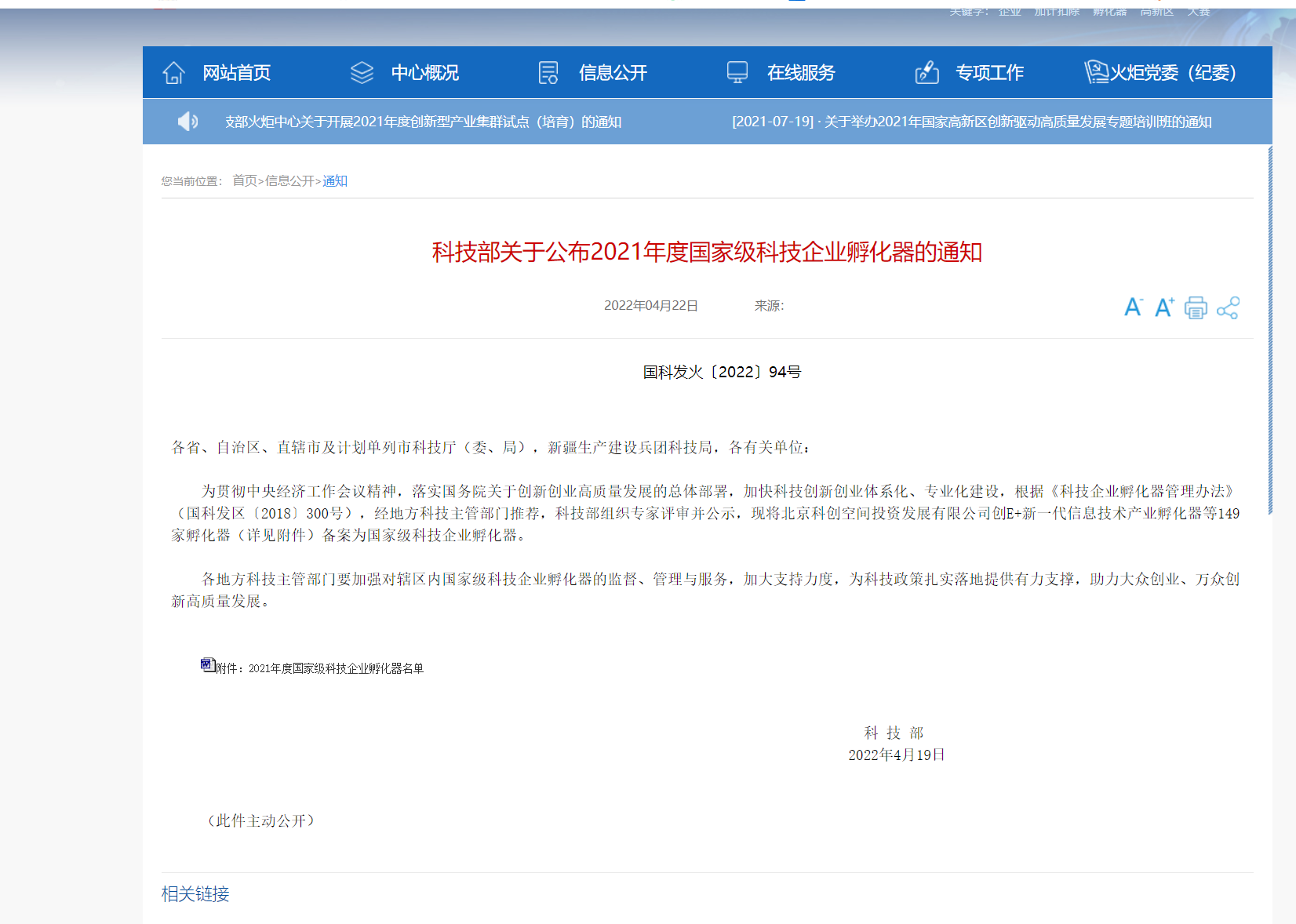Click the document icon beside 信息公开

pyautogui.click(x=548, y=71)
